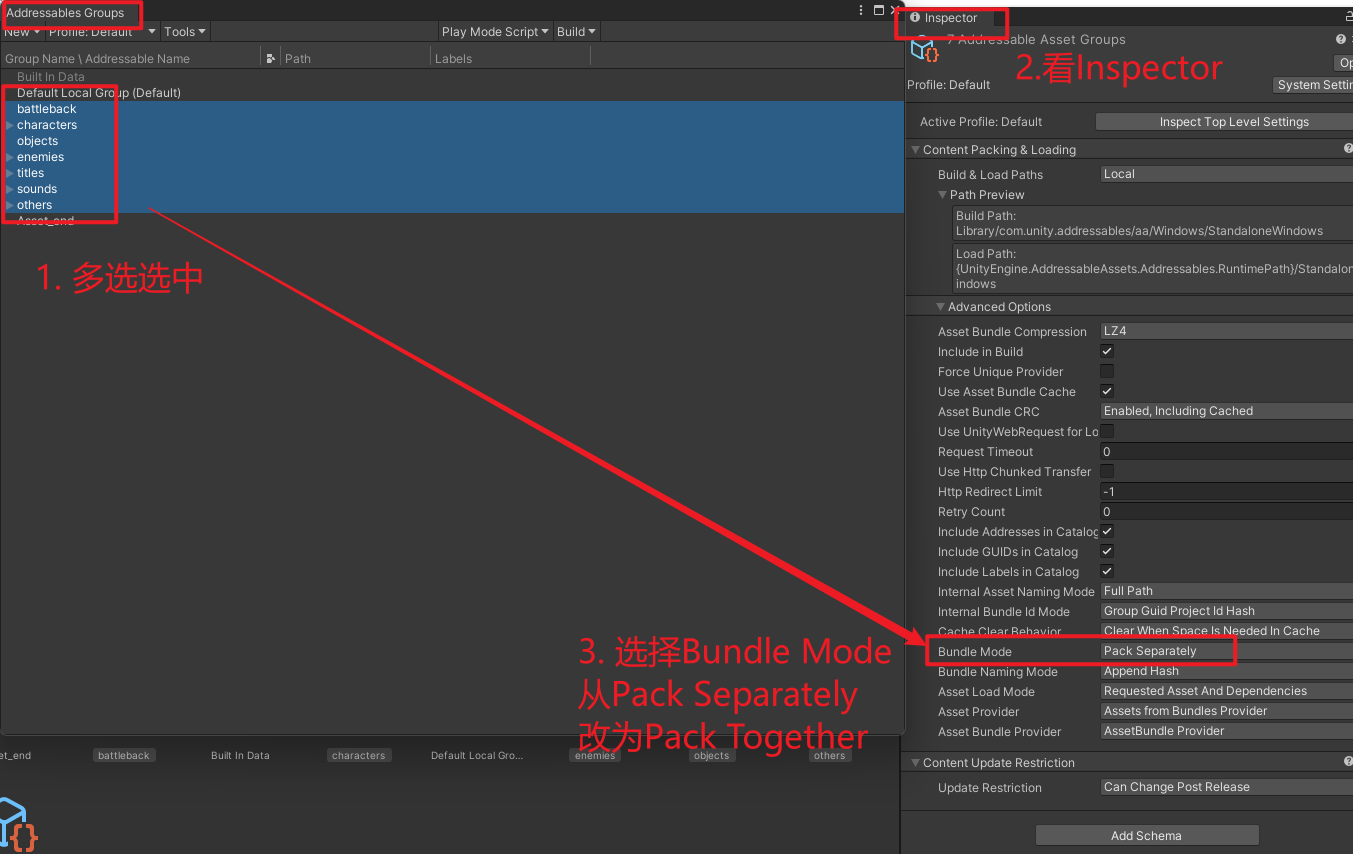The height and width of the screenshot is (854, 1353).
Task: Open the Asset Bundle Compression dropdown
Action: click(1226, 331)
